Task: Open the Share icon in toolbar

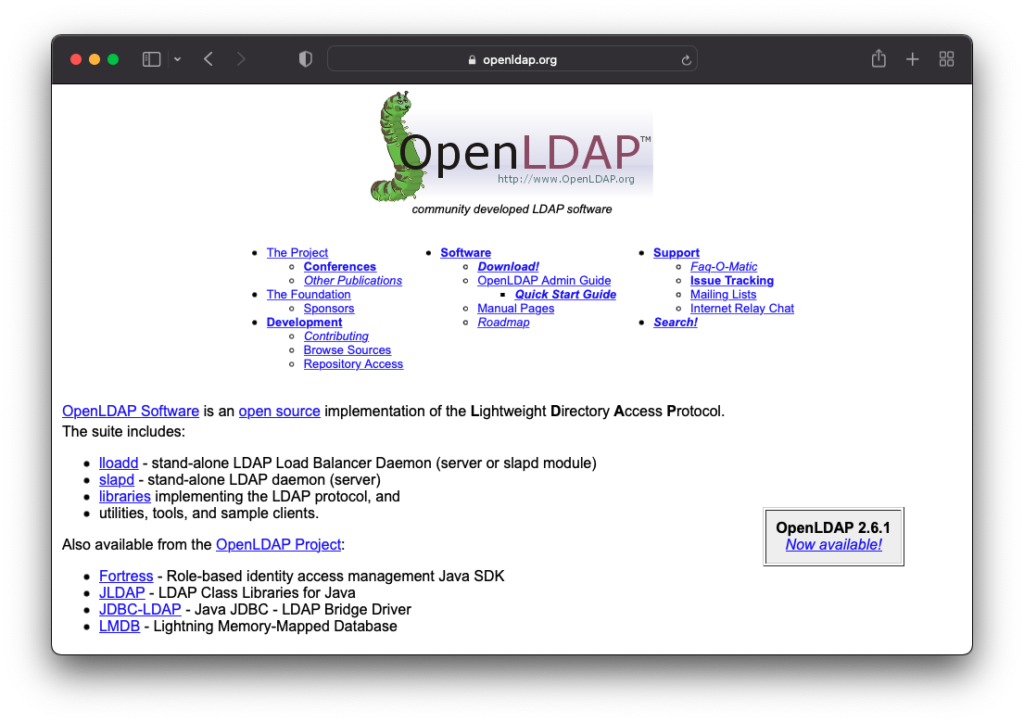Action: [x=878, y=59]
